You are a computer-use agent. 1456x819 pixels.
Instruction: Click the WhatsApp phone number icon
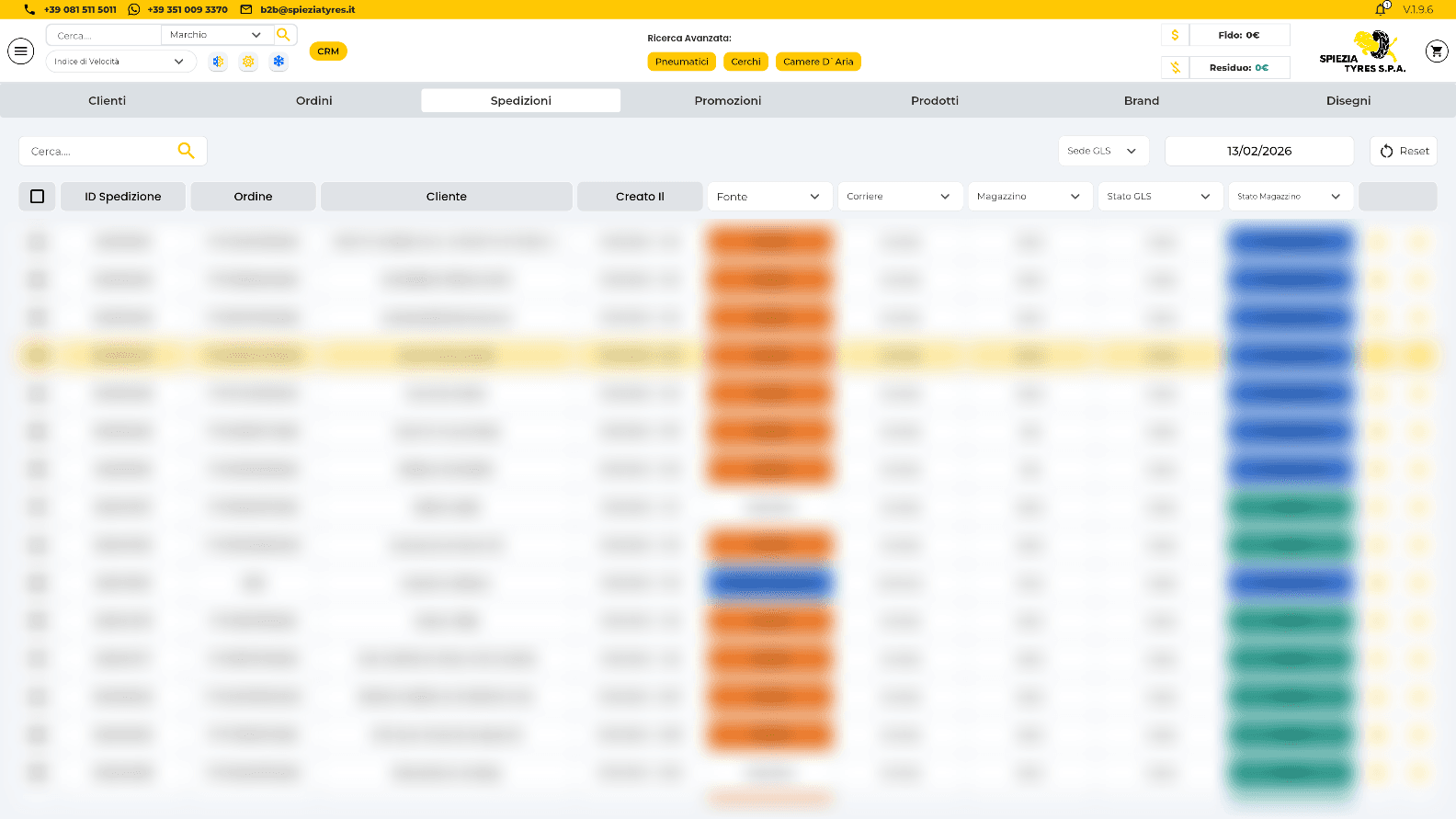134,9
